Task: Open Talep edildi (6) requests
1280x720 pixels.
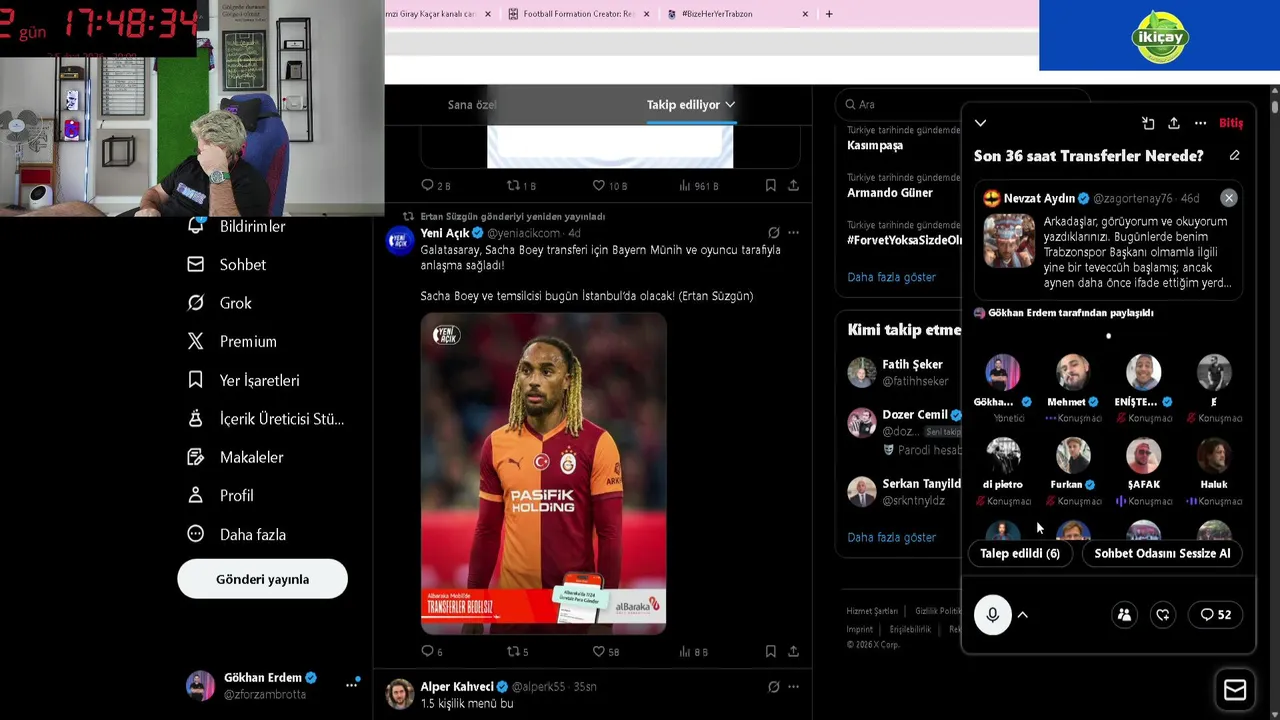Action: pyautogui.click(x=1019, y=553)
